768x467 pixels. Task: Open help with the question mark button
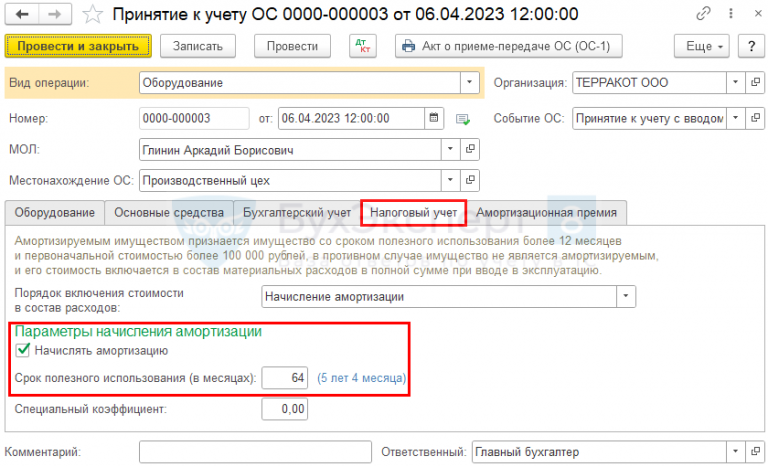(x=751, y=46)
